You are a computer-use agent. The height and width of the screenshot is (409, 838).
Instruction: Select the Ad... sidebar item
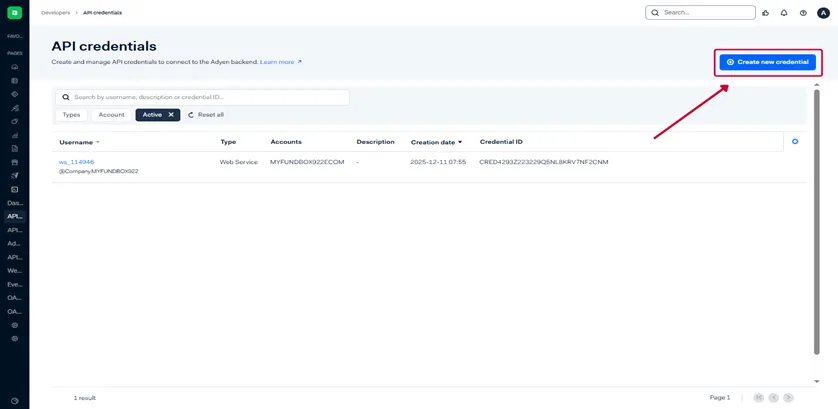15,243
